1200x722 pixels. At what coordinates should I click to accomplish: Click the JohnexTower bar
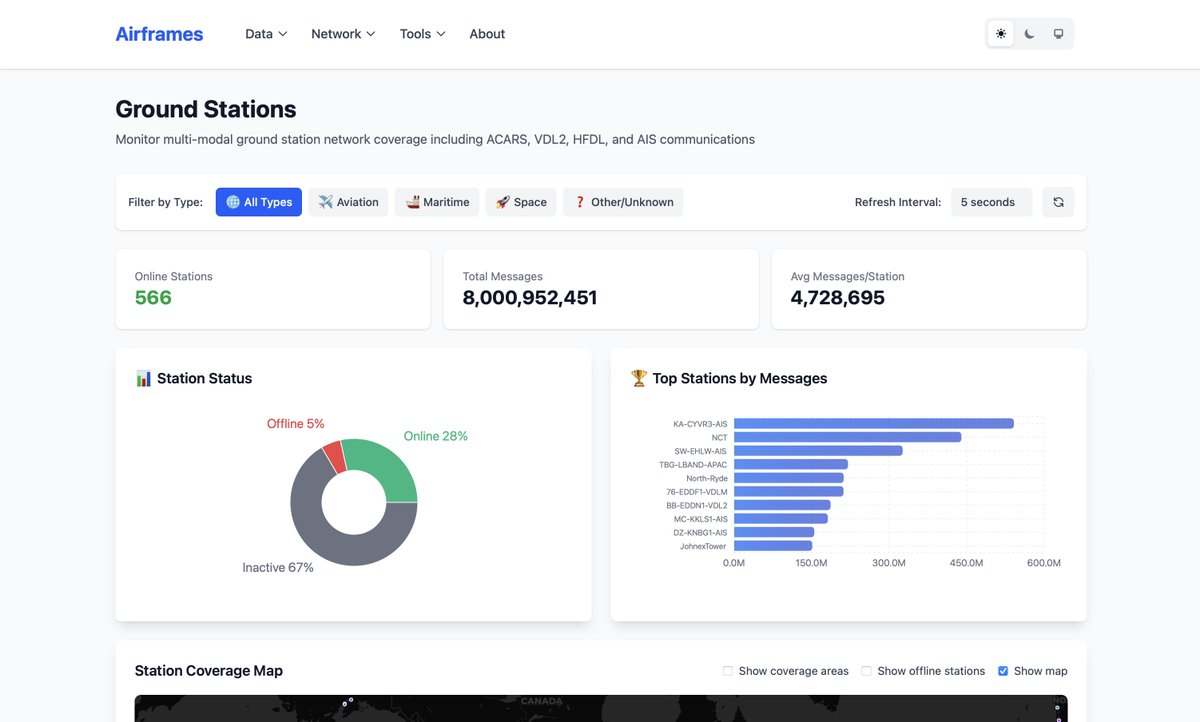click(773, 546)
